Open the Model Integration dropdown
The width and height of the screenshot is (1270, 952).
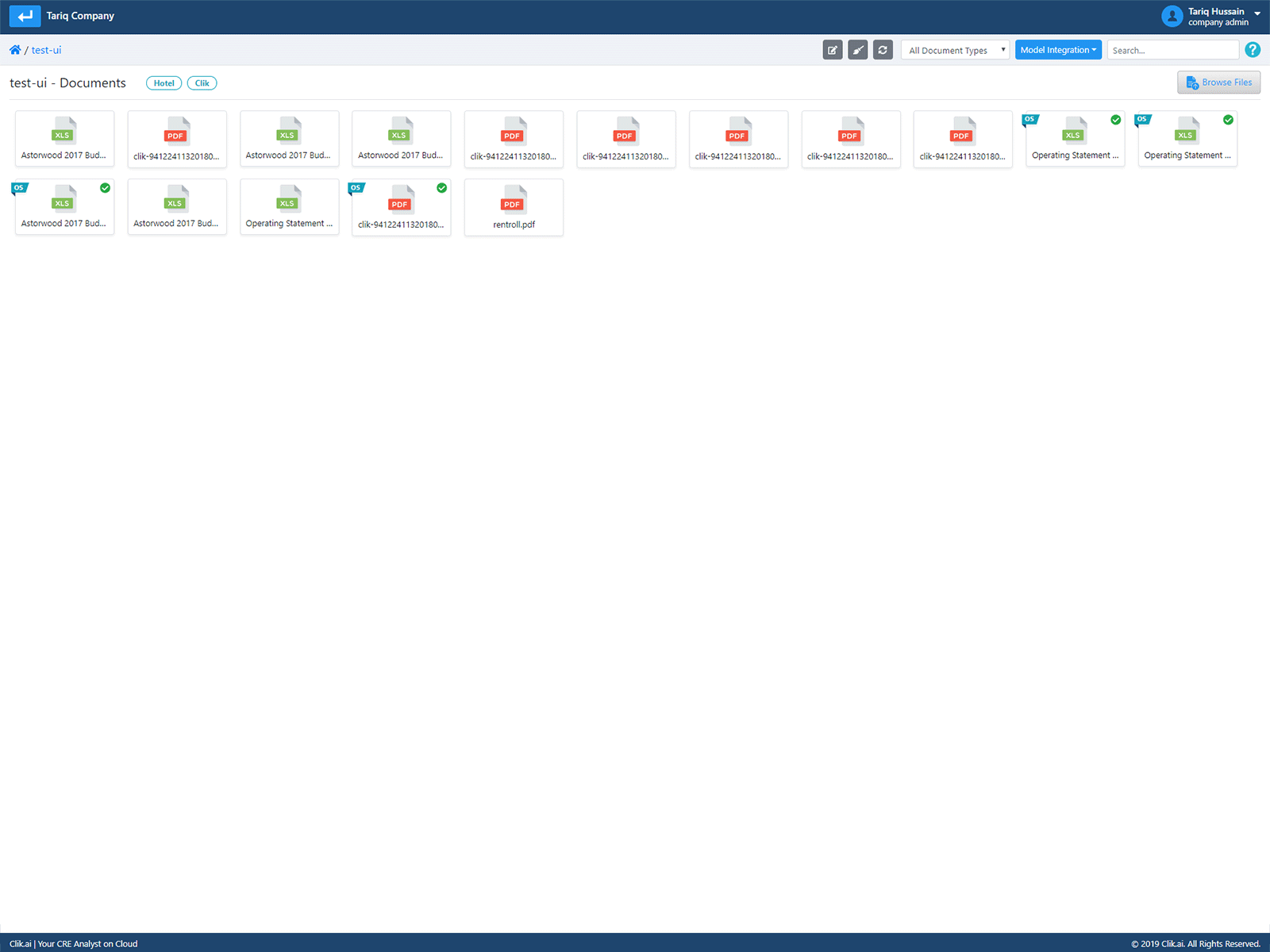click(1058, 49)
